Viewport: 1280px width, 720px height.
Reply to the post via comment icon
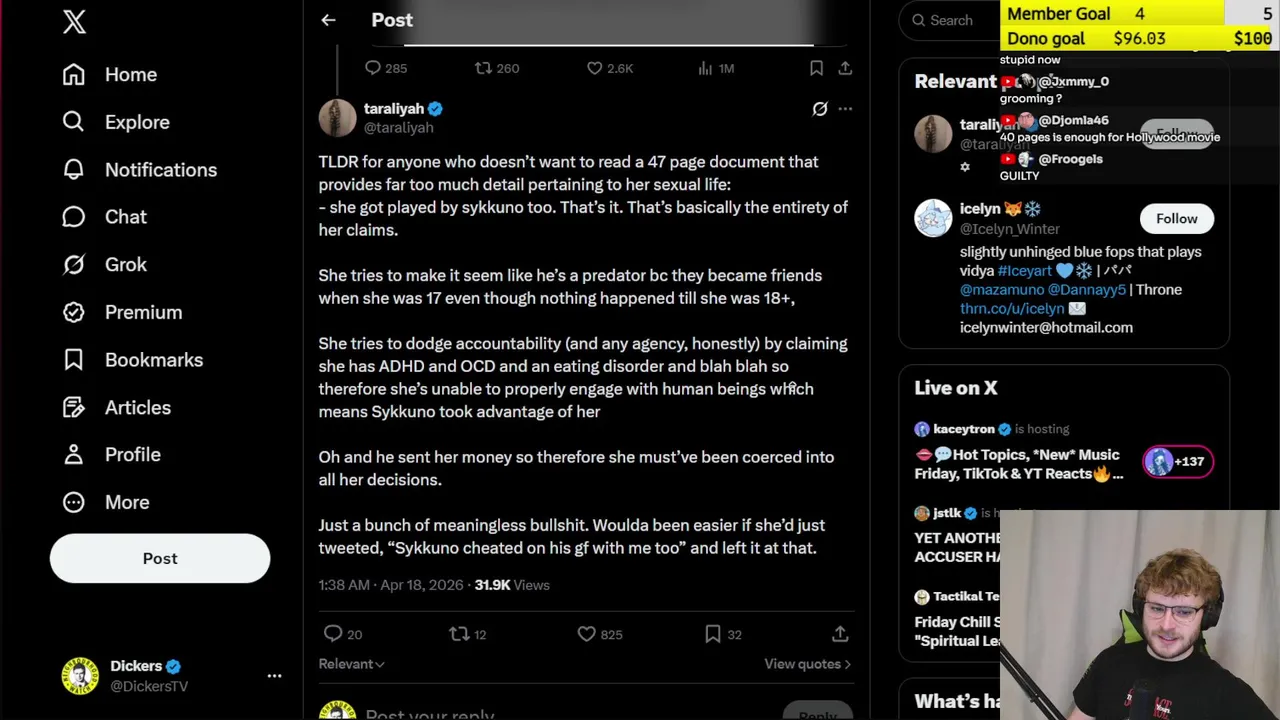pyautogui.click(x=333, y=634)
